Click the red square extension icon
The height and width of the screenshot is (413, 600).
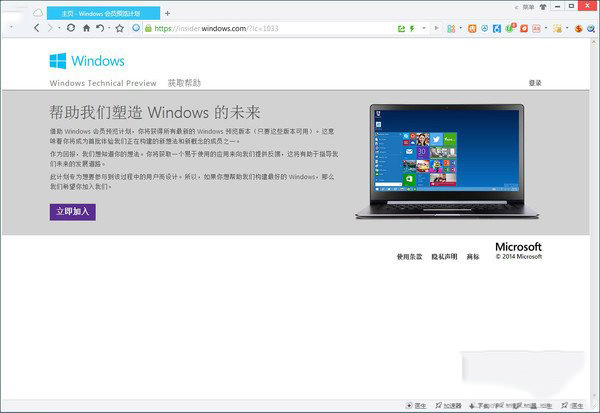coord(524,29)
